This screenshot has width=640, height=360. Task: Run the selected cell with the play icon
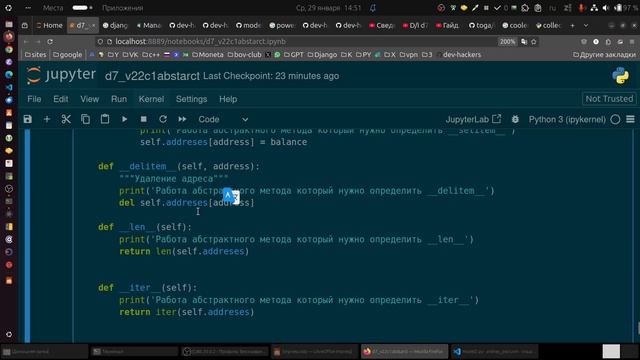124,119
